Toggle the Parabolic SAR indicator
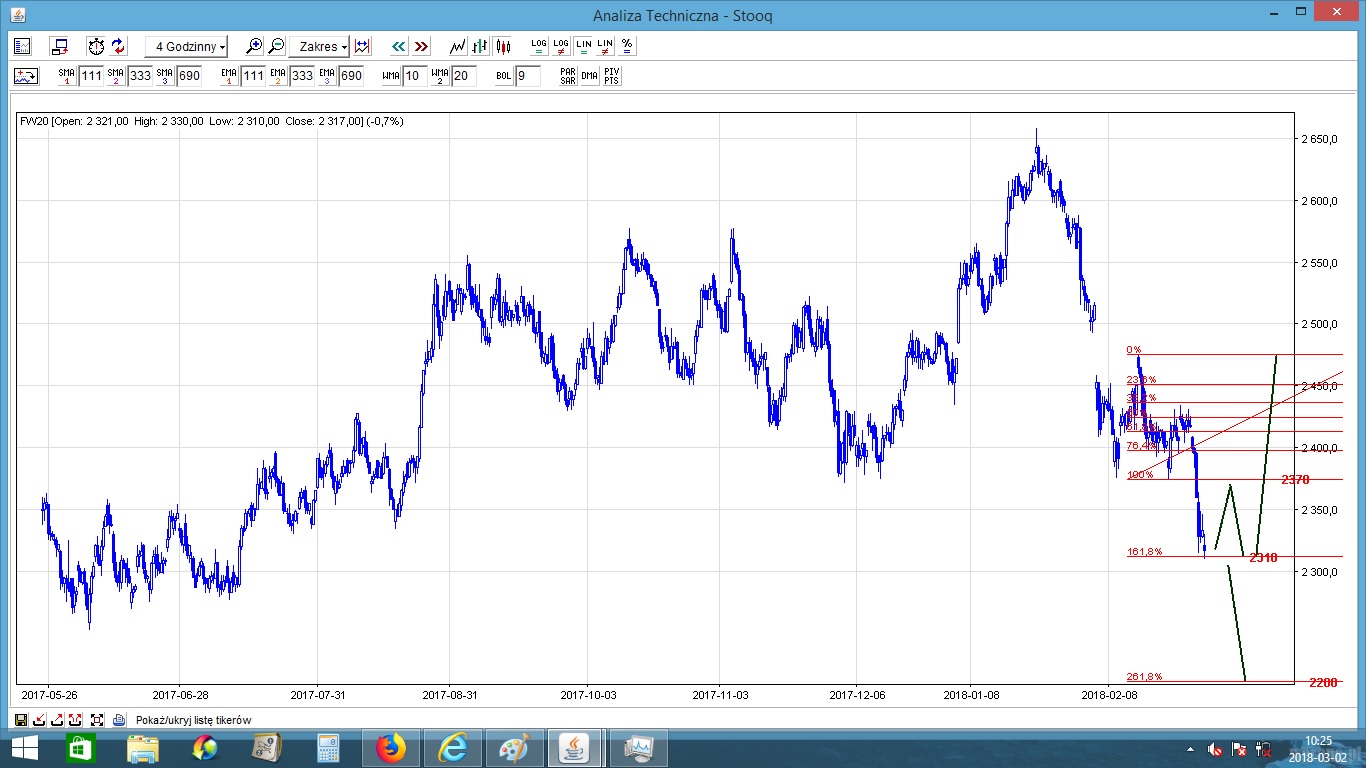The image size is (1366, 768). [x=567, y=76]
